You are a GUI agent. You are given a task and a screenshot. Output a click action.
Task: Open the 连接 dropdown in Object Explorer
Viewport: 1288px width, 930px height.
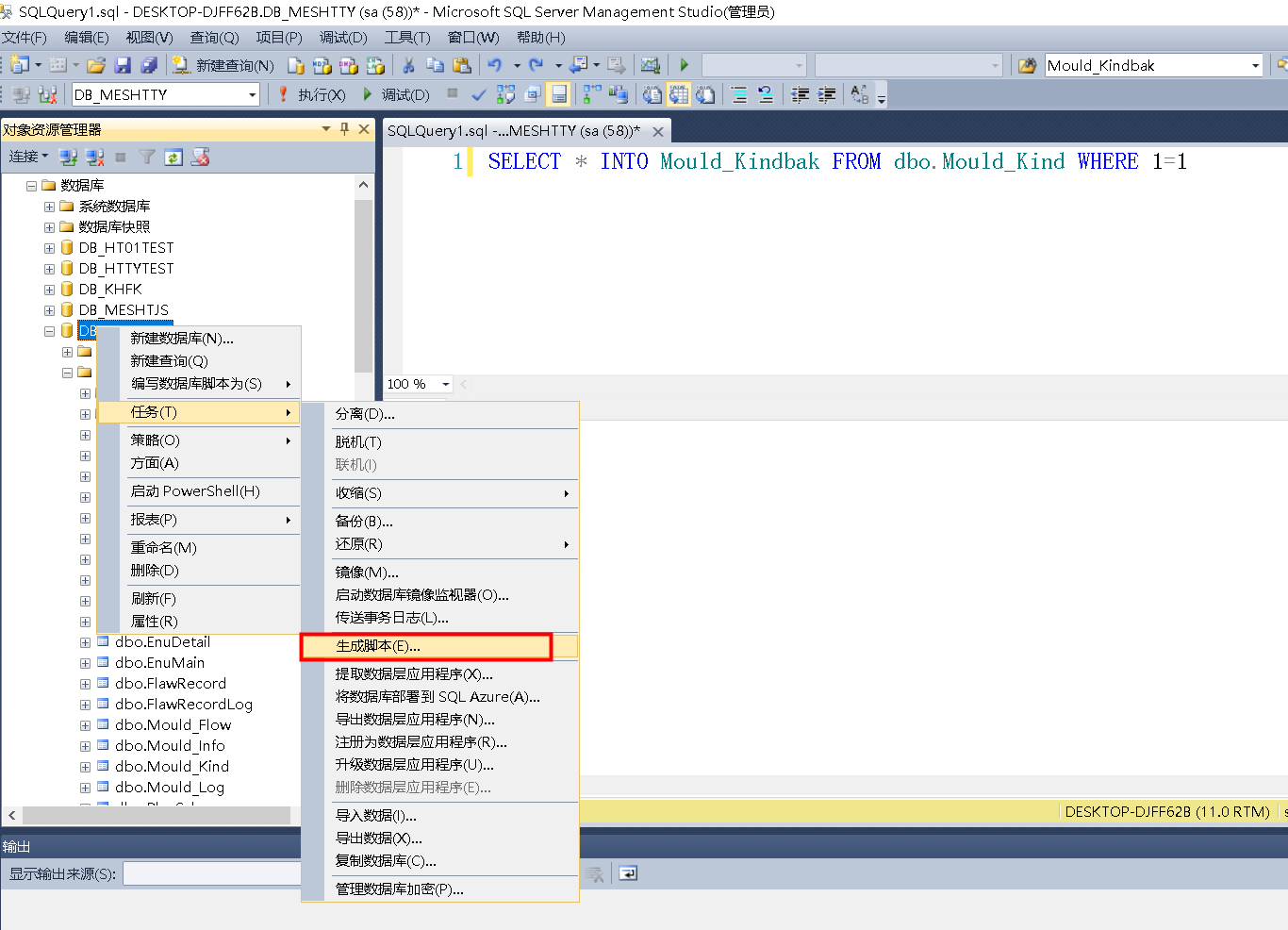coord(28,157)
